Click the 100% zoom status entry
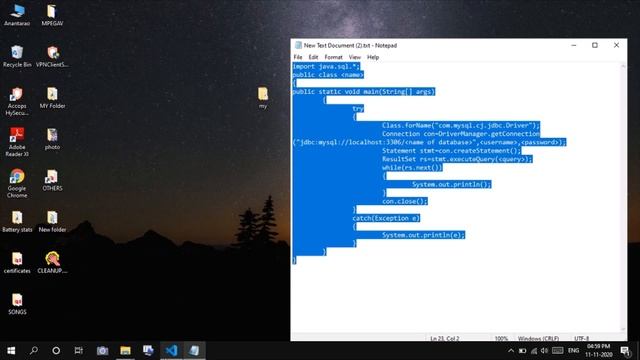Viewport: 640px width, 360px height. click(x=501, y=338)
